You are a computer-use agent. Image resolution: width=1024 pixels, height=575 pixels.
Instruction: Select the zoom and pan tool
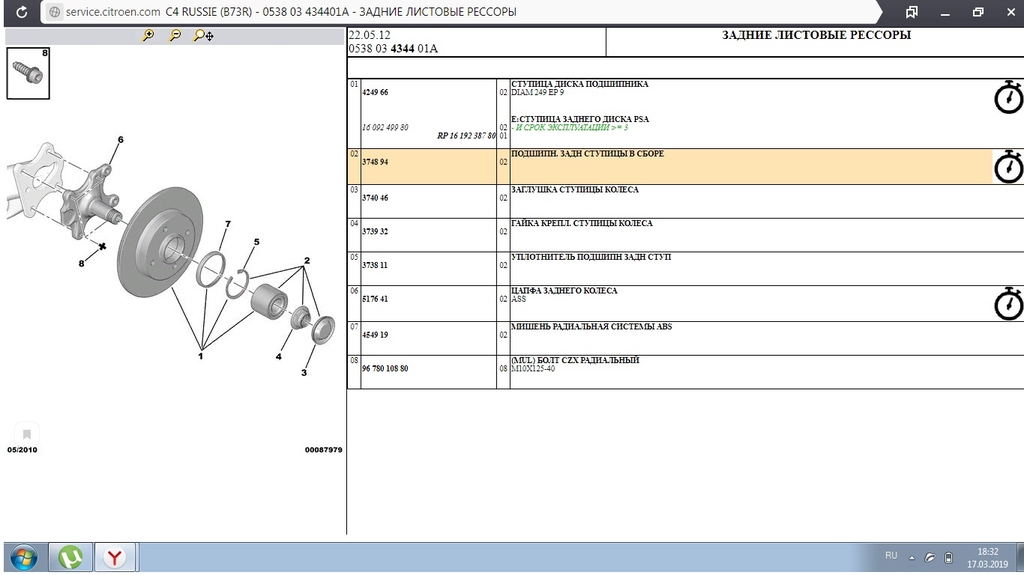(x=203, y=35)
